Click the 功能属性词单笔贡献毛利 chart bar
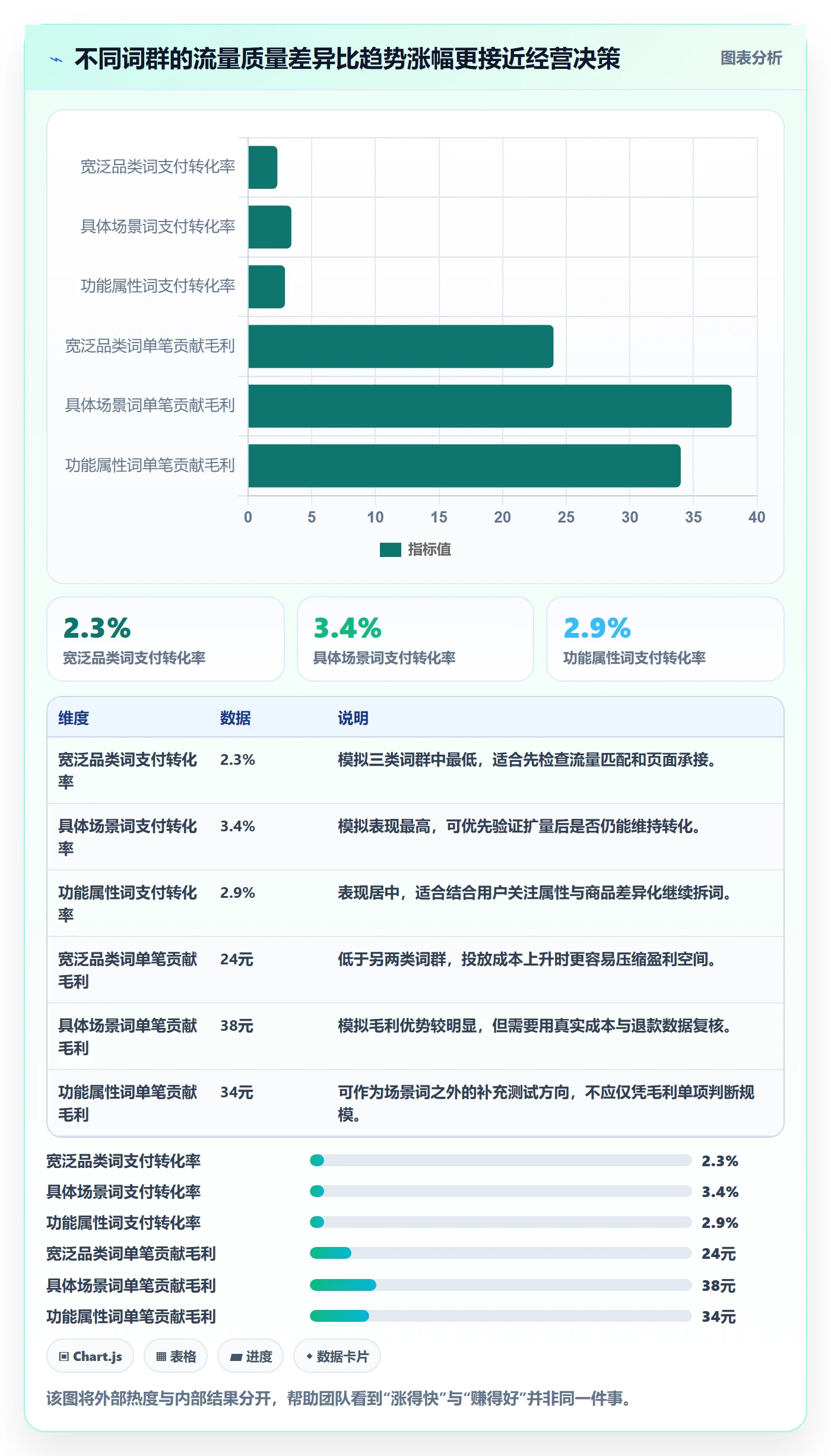This screenshot has width=831, height=1456. click(464, 466)
